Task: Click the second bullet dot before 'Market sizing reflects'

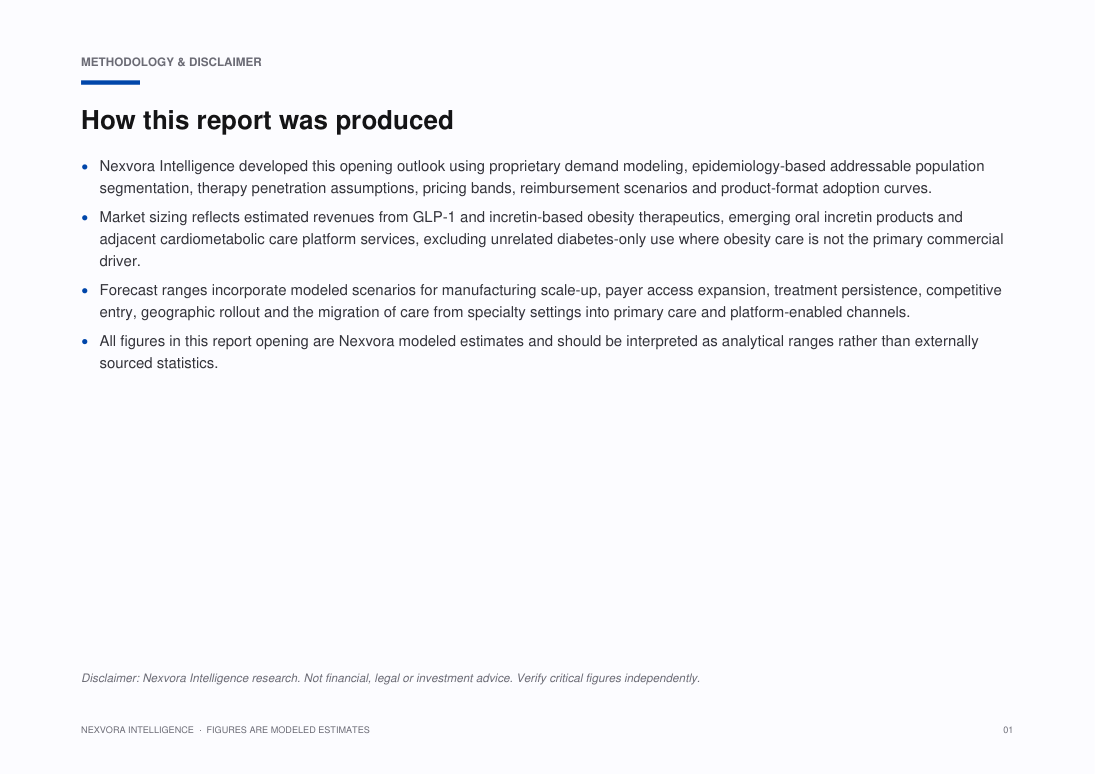Action: tap(84, 217)
